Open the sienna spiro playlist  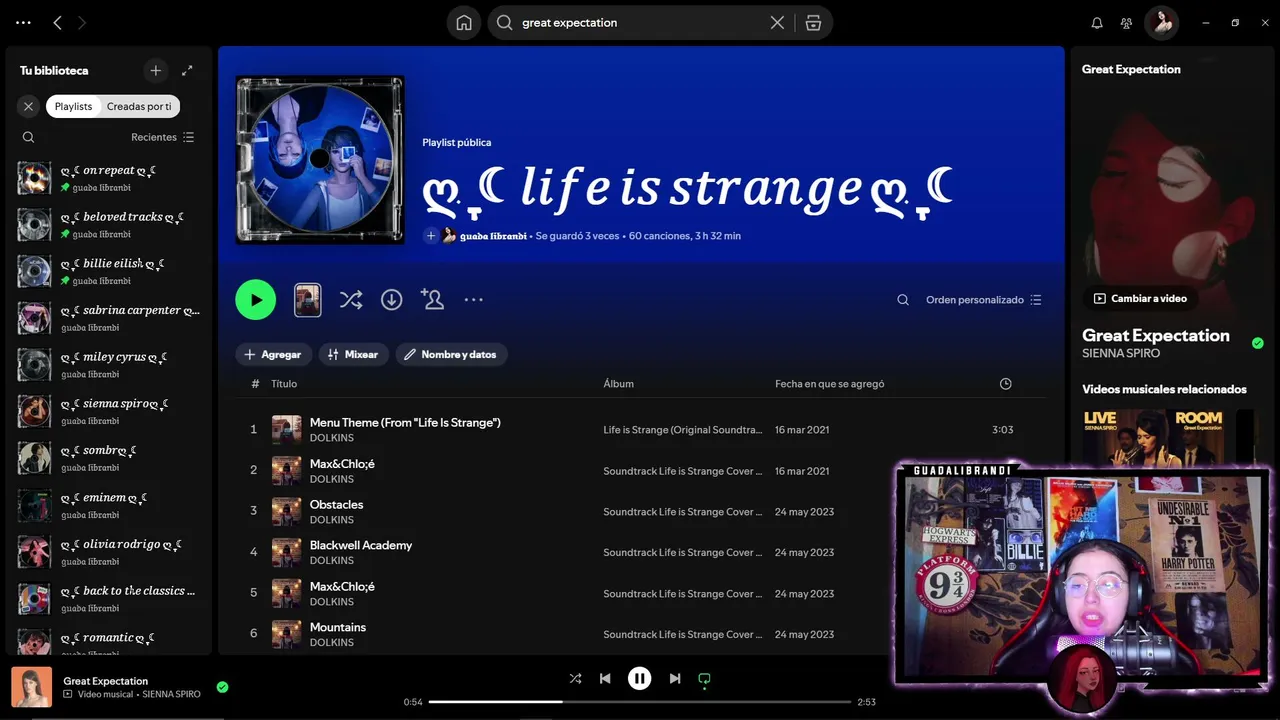[109, 411]
